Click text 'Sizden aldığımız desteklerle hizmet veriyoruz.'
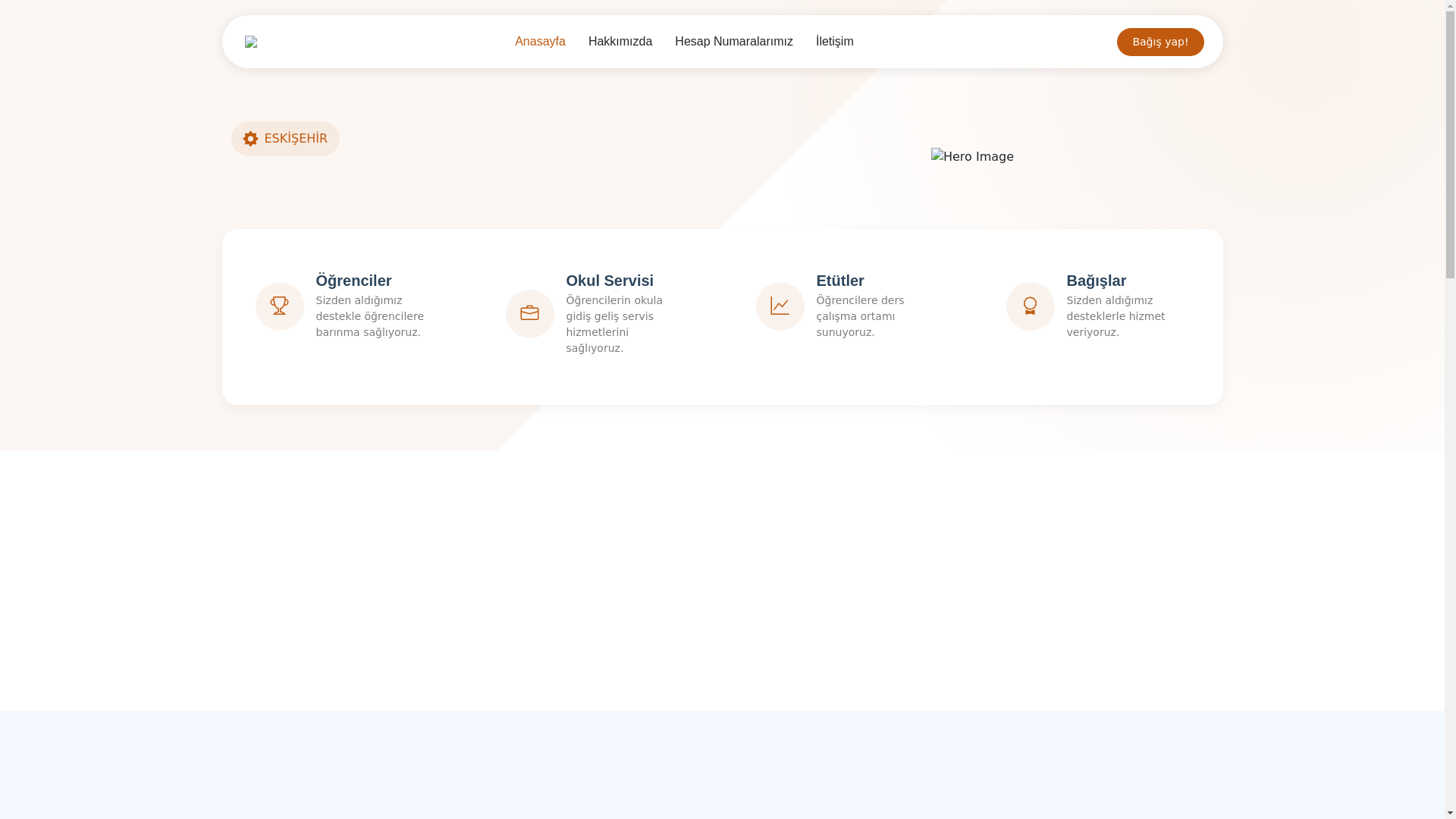This screenshot has height=819, width=1456. tap(1116, 316)
